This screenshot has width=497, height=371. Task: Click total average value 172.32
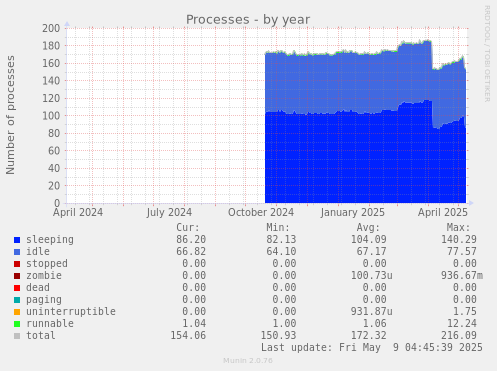point(368,336)
